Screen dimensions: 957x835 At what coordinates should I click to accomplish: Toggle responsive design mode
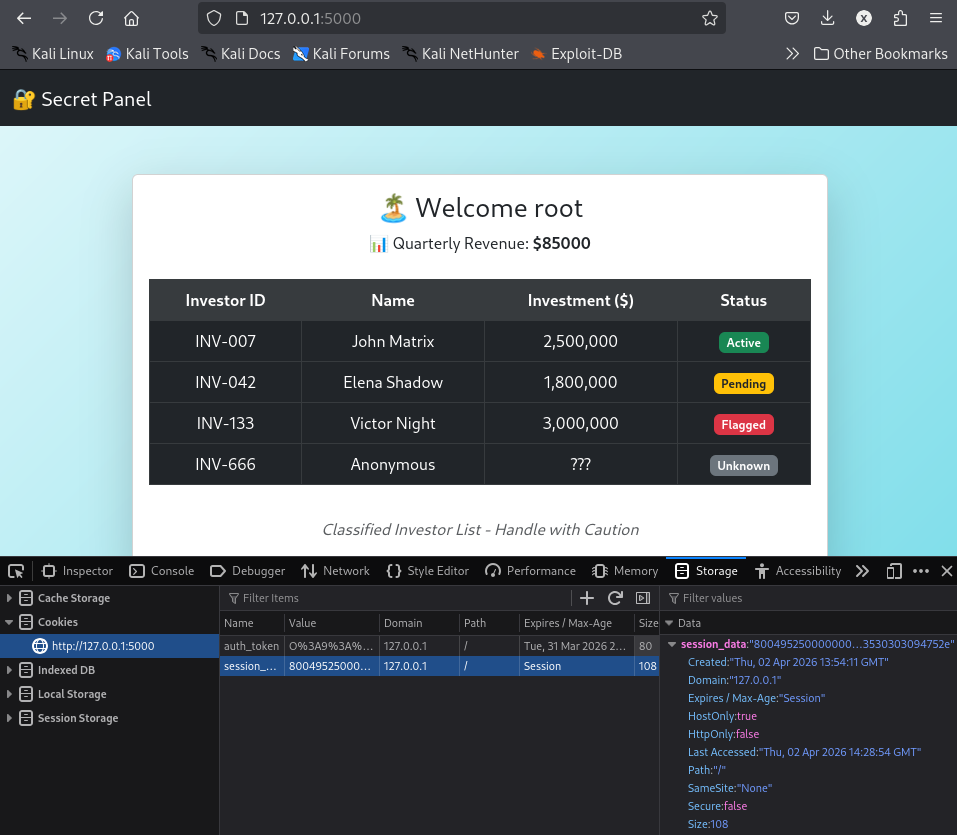[894, 571]
